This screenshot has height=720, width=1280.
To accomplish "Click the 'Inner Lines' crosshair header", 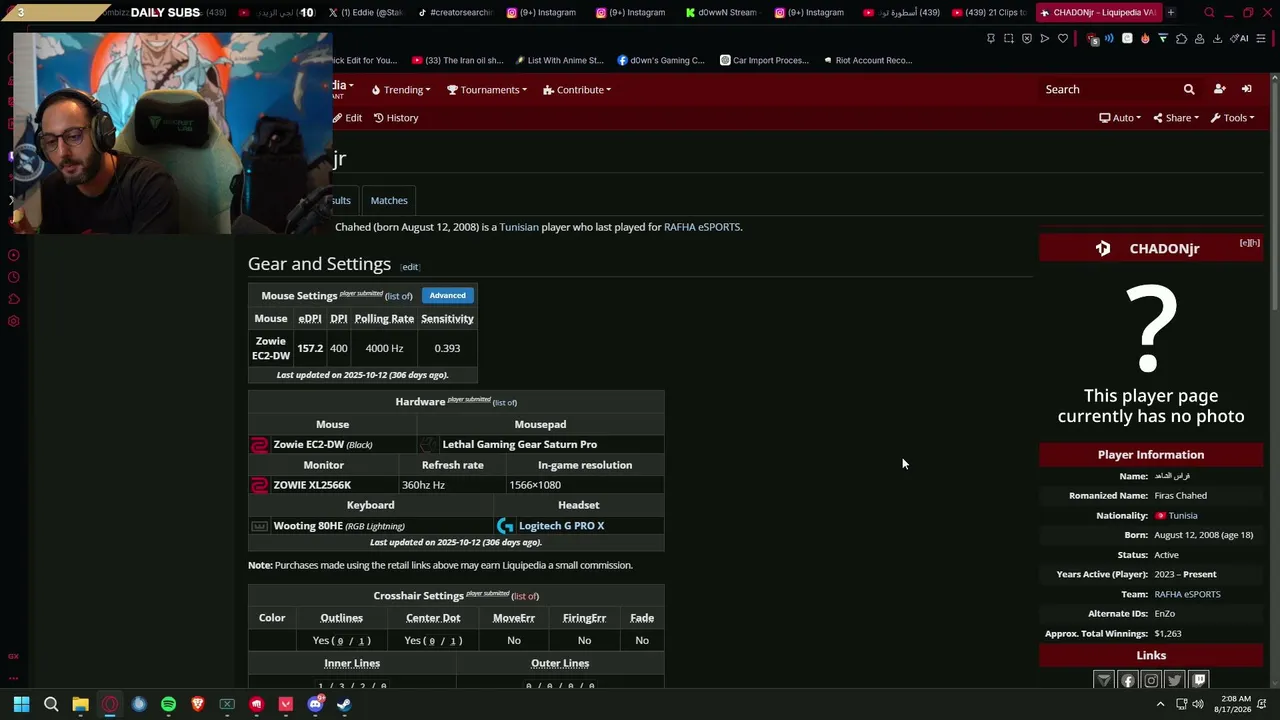I will tap(352, 663).
